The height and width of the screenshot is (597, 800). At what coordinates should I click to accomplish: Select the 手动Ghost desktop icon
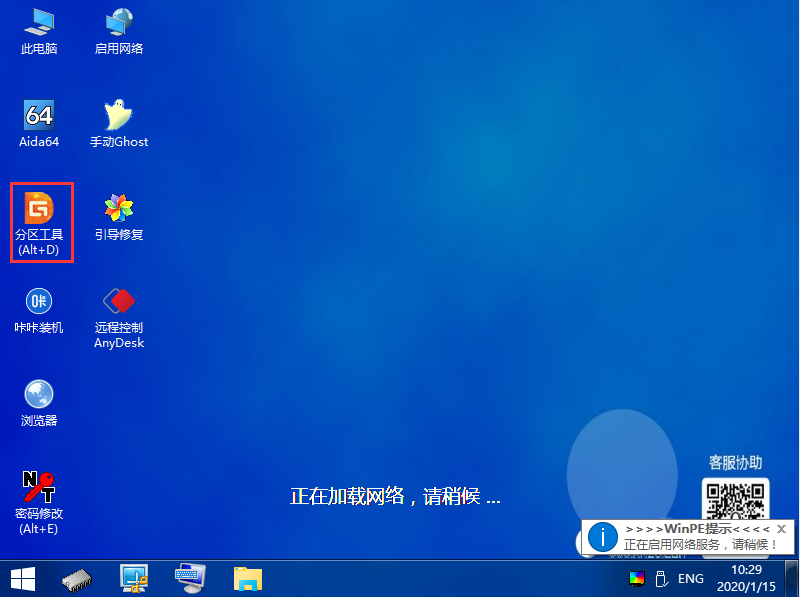pos(119,125)
